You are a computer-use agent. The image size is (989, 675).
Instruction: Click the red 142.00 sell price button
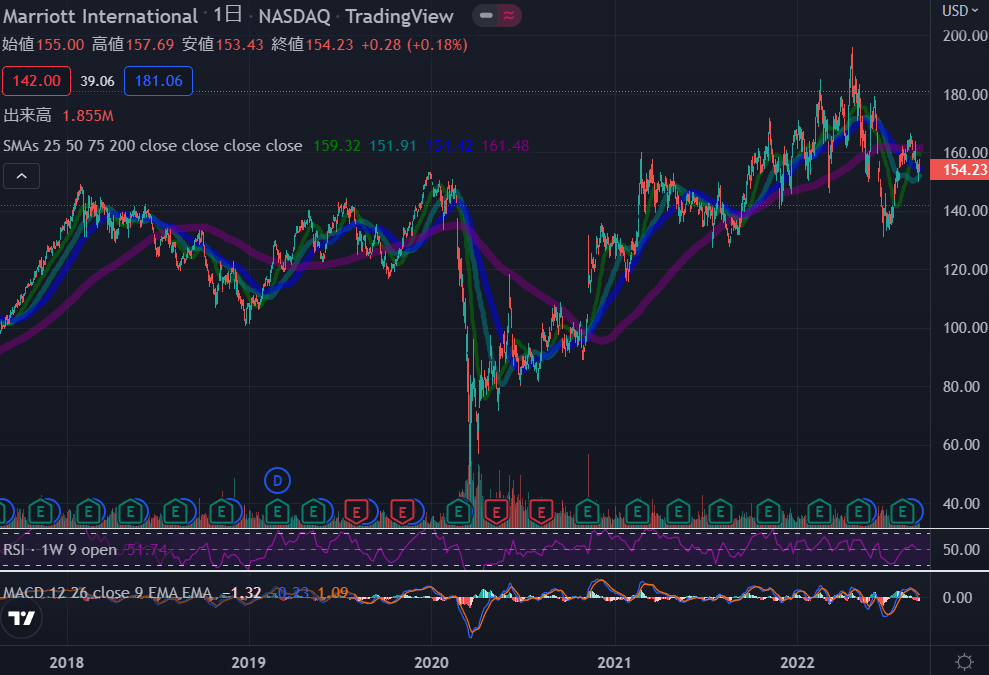(x=37, y=81)
